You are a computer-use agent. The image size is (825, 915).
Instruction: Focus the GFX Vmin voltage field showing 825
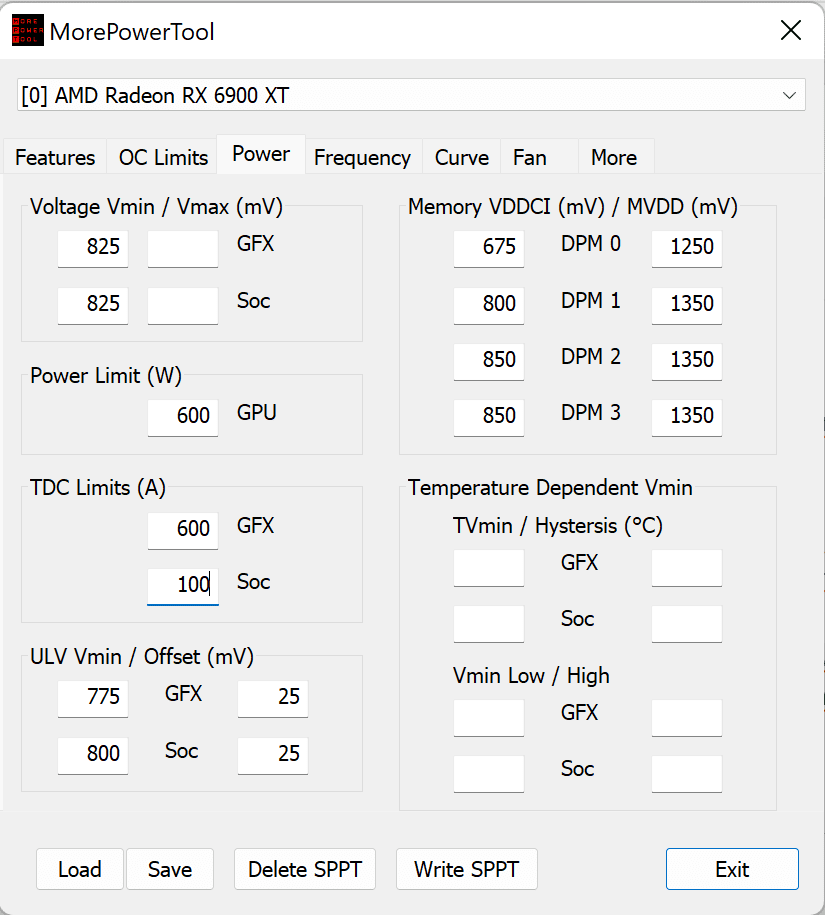pyautogui.click(x=93, y=249)
